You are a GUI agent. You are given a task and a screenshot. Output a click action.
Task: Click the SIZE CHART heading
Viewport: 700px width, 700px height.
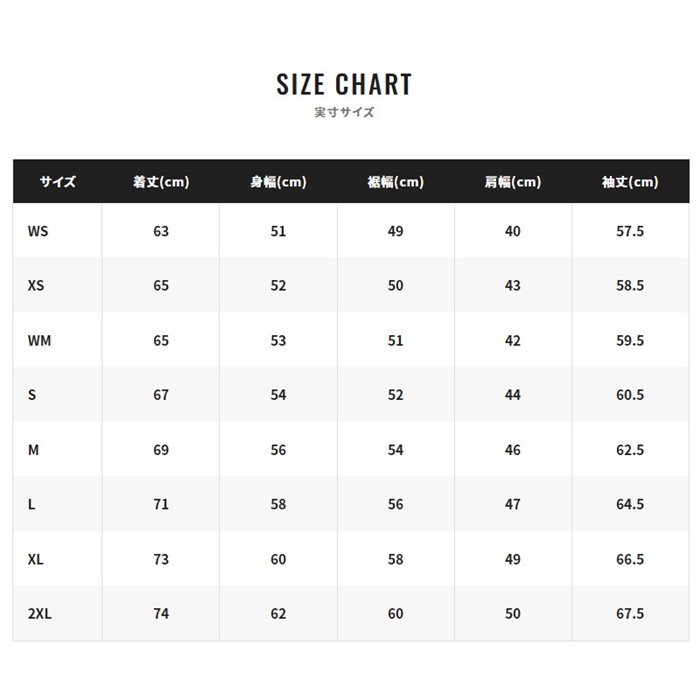coord(344,84)
